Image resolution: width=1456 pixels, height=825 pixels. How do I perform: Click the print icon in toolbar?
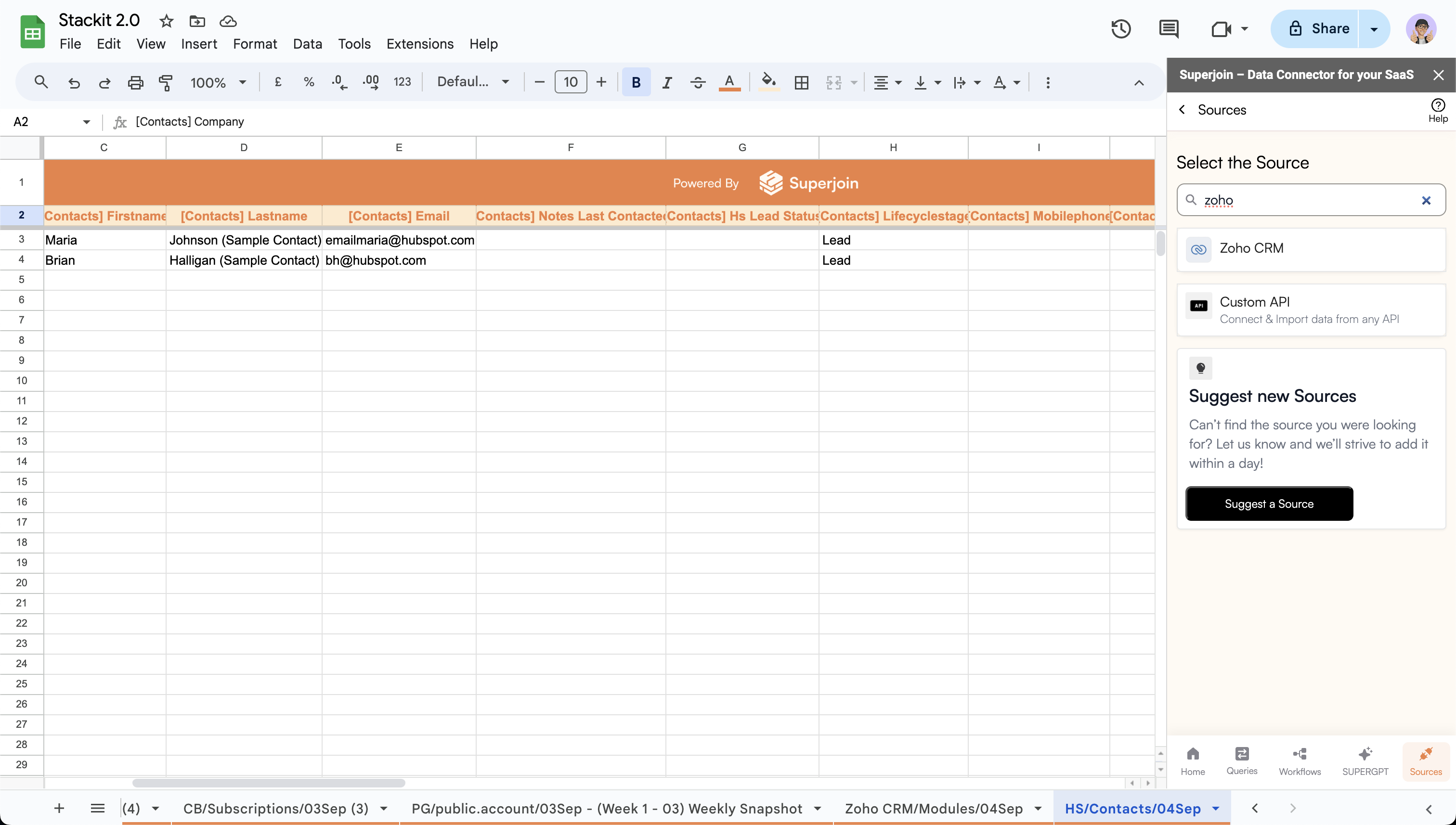[x=135, y=83]
